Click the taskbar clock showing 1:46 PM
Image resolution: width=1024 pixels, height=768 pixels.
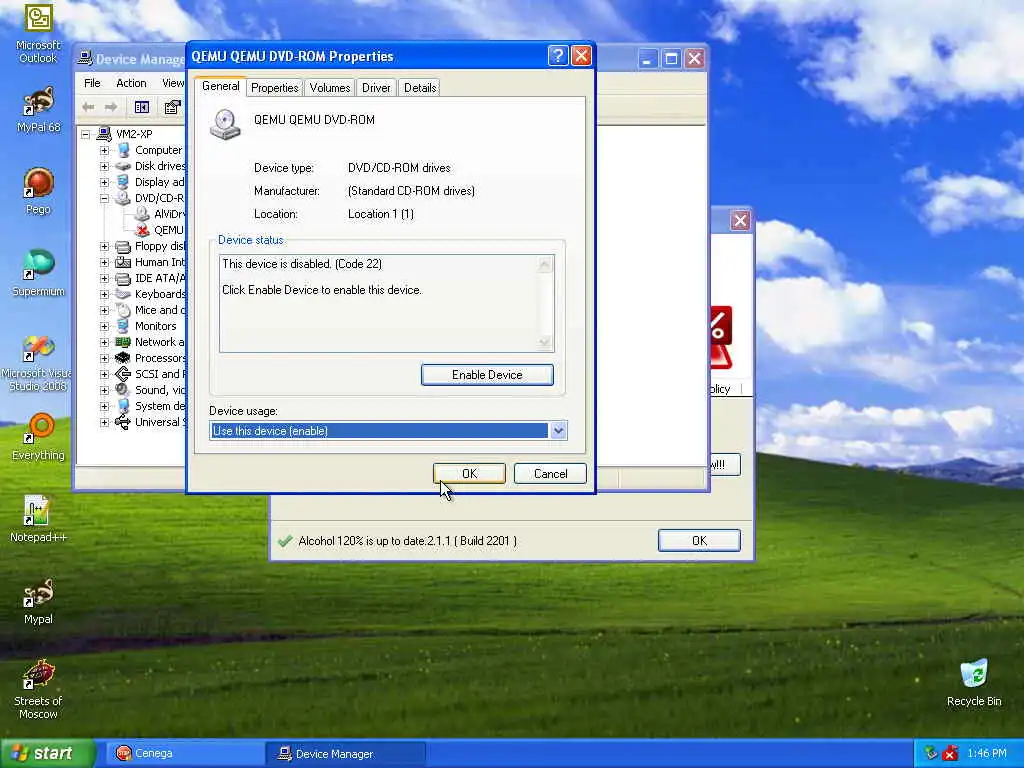[987, 754]
